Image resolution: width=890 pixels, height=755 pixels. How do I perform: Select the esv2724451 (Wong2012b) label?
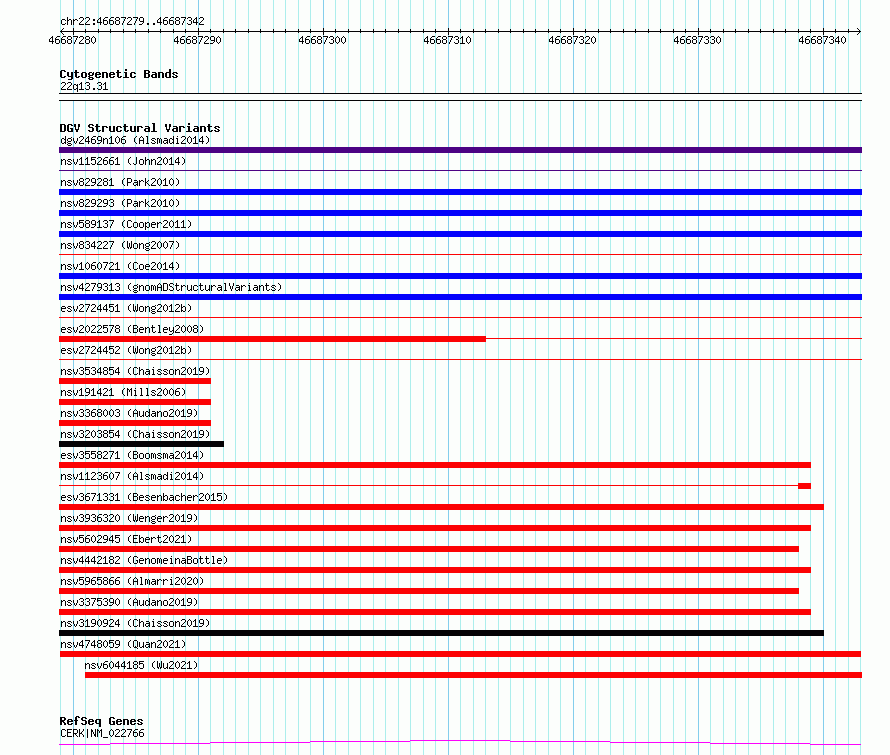126,308
